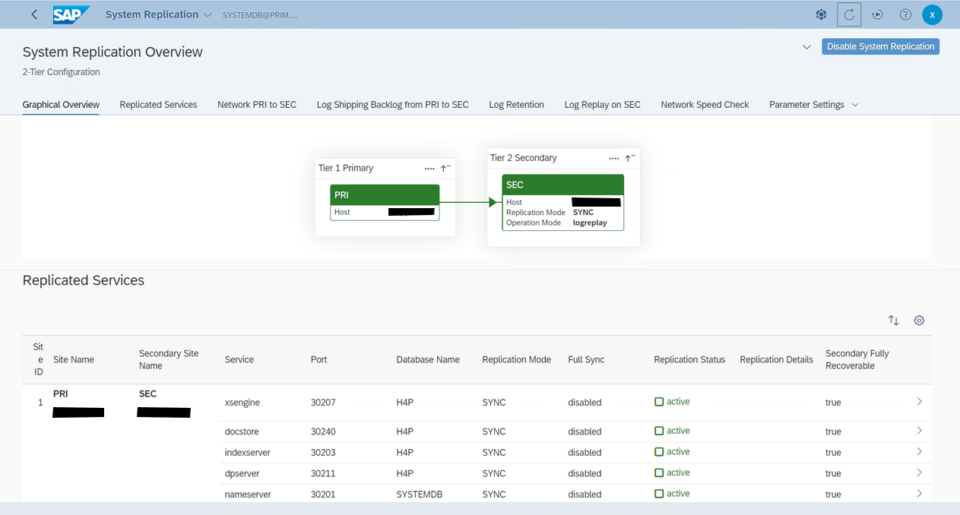The image size is (960, 515).
Task: Click the Full Sync column header
Action: coord(586,359)
